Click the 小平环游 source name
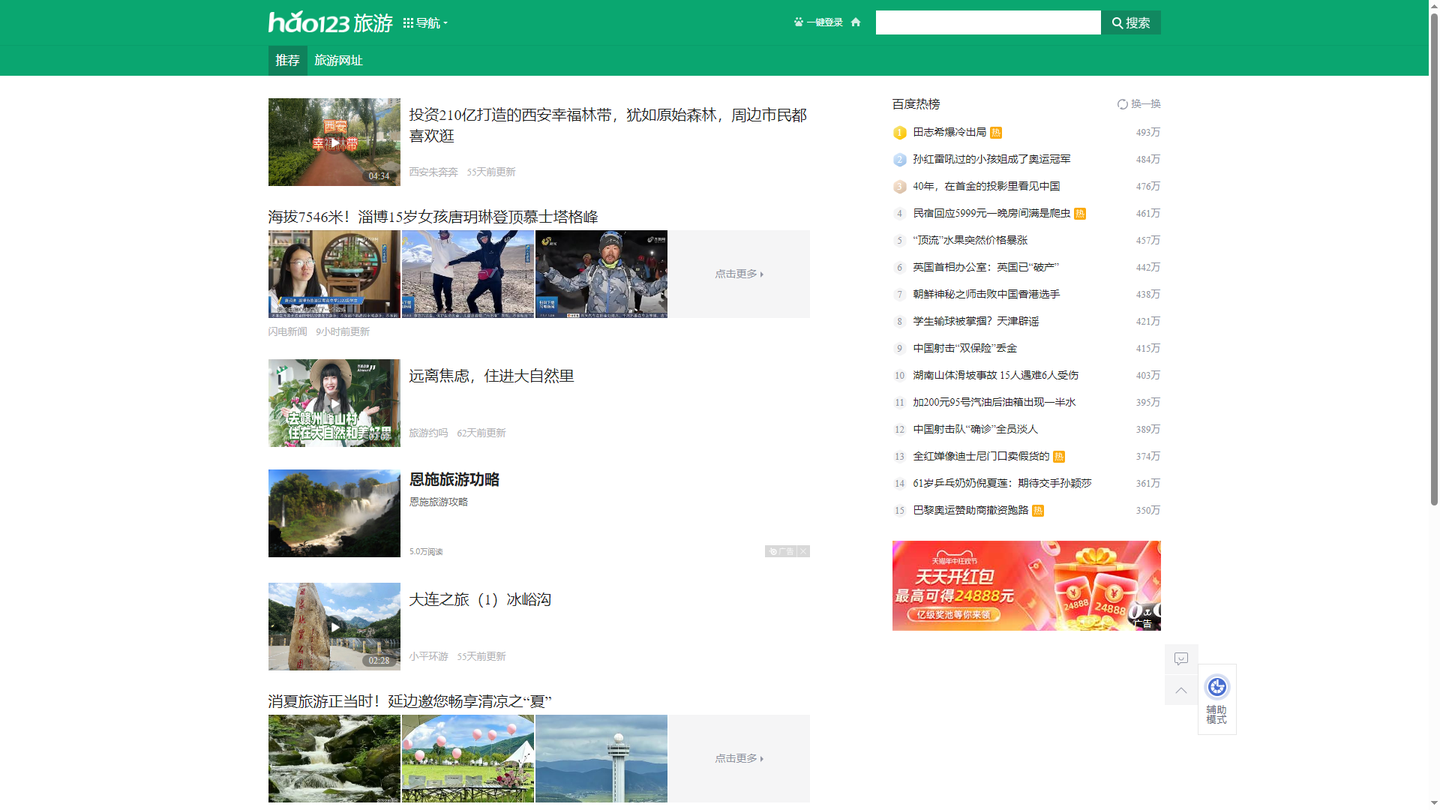Viewport: 1440px width, 810px height. click(x=428, y=657)
